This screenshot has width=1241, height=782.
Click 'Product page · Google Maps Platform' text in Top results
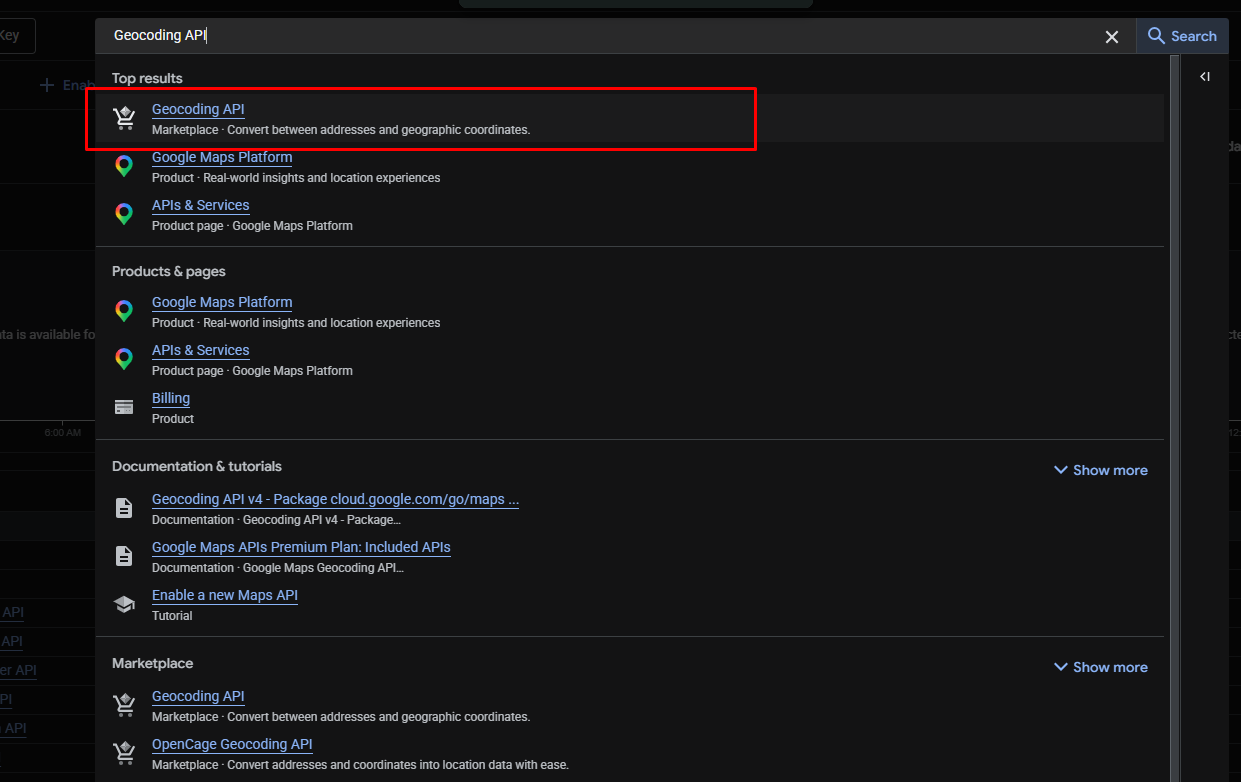252,226
